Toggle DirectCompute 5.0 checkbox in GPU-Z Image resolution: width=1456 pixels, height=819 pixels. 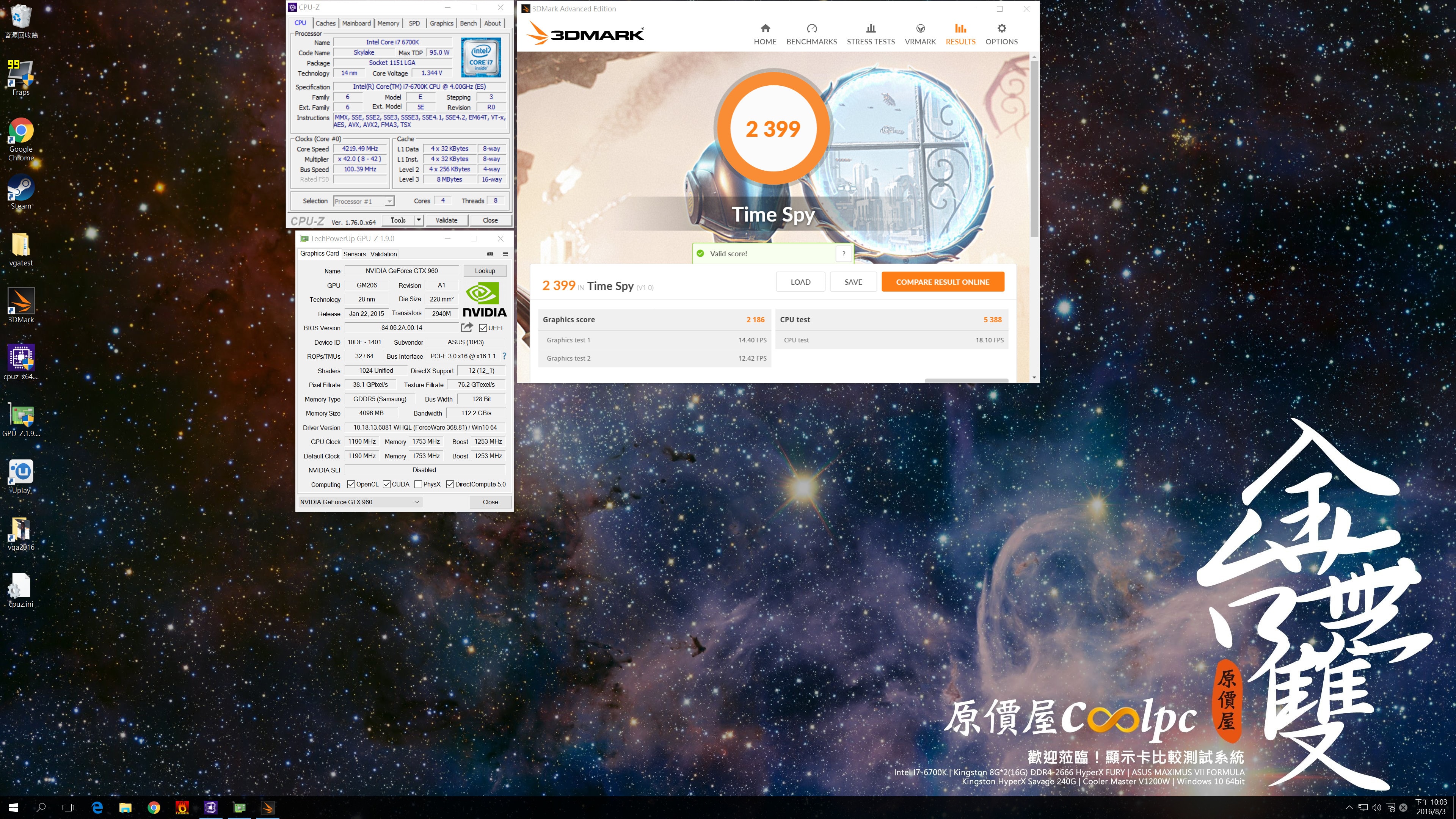point(450,485)
